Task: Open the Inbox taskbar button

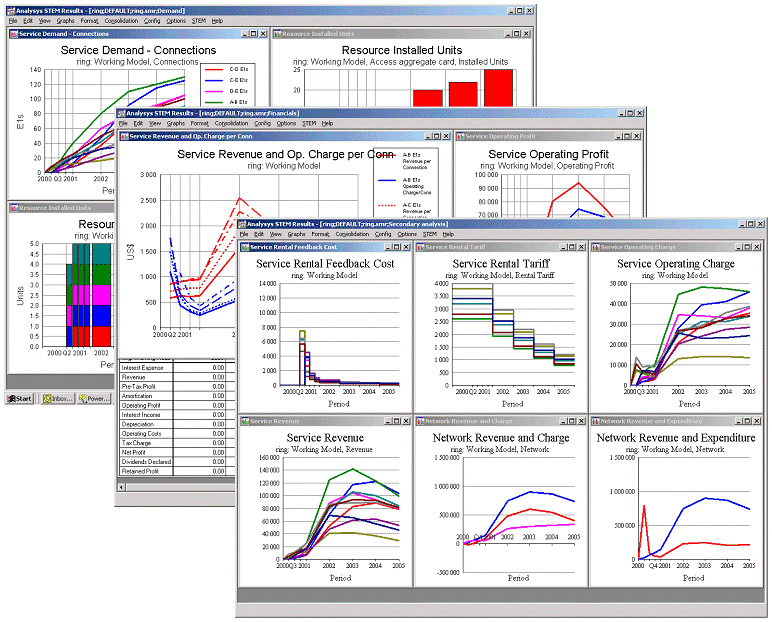Action: 56,398
